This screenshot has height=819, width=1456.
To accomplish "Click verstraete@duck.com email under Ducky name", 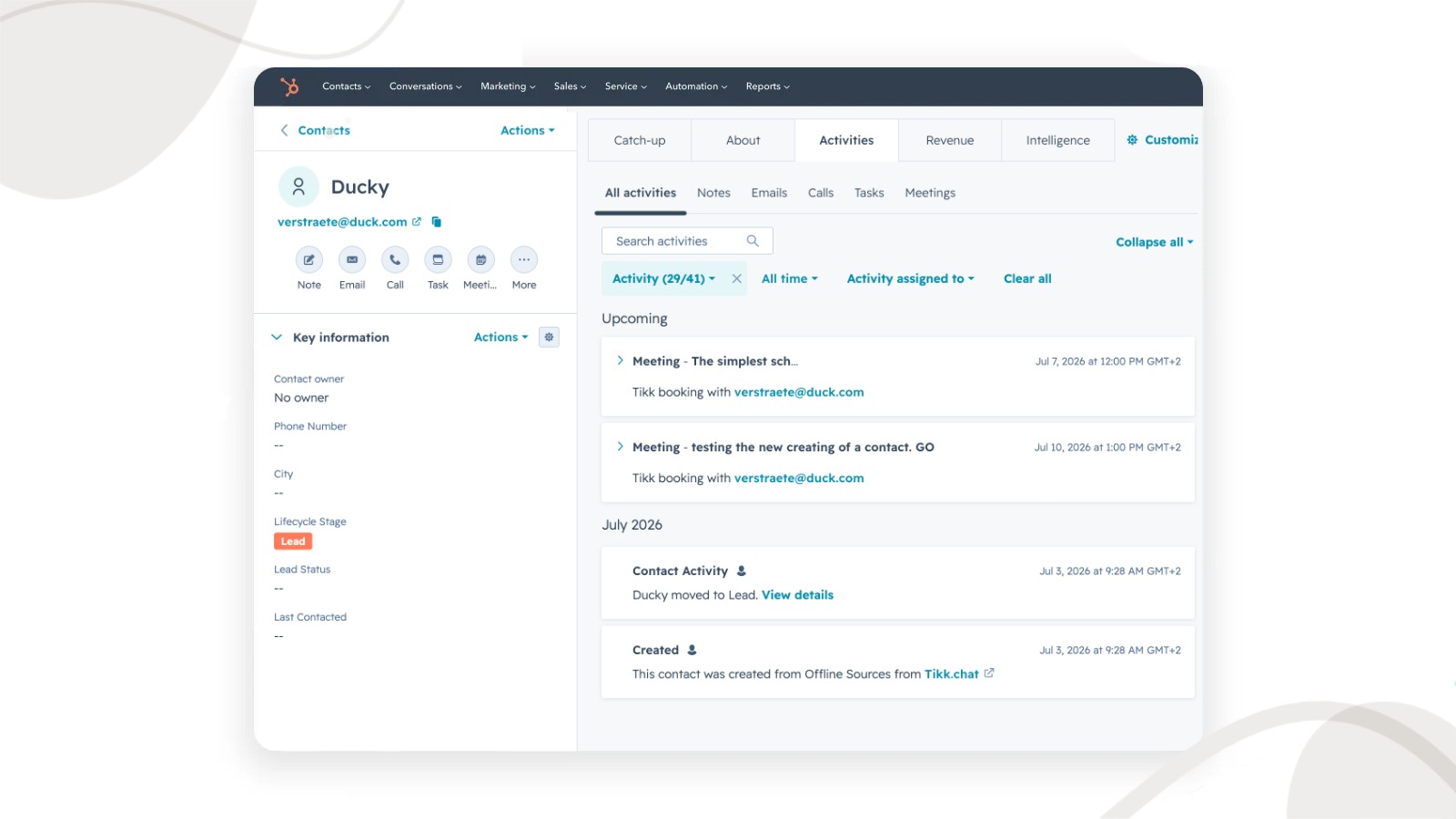I will tap(342, 222).
